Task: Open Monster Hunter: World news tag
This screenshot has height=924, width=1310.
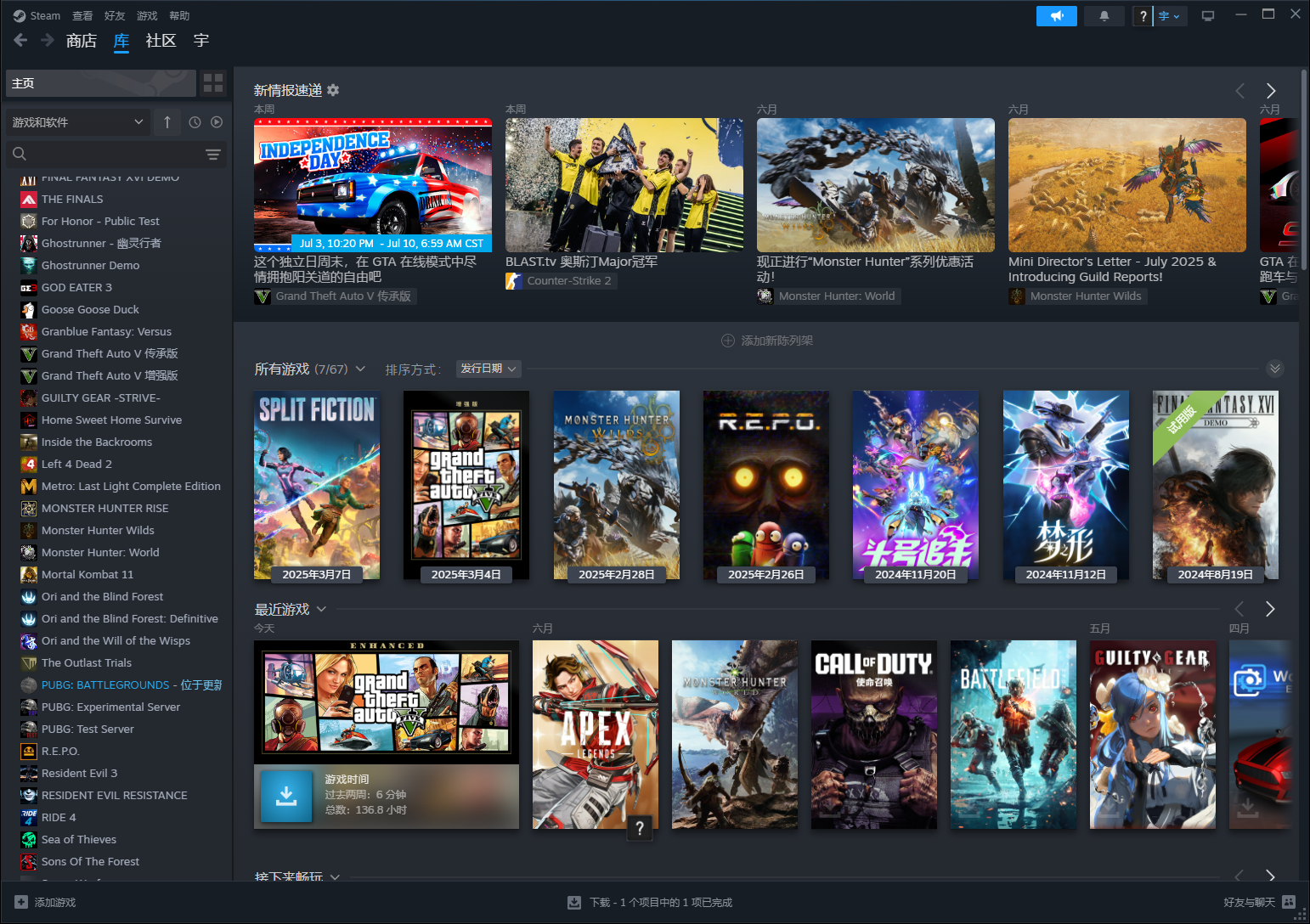Action: pos(829,296)
